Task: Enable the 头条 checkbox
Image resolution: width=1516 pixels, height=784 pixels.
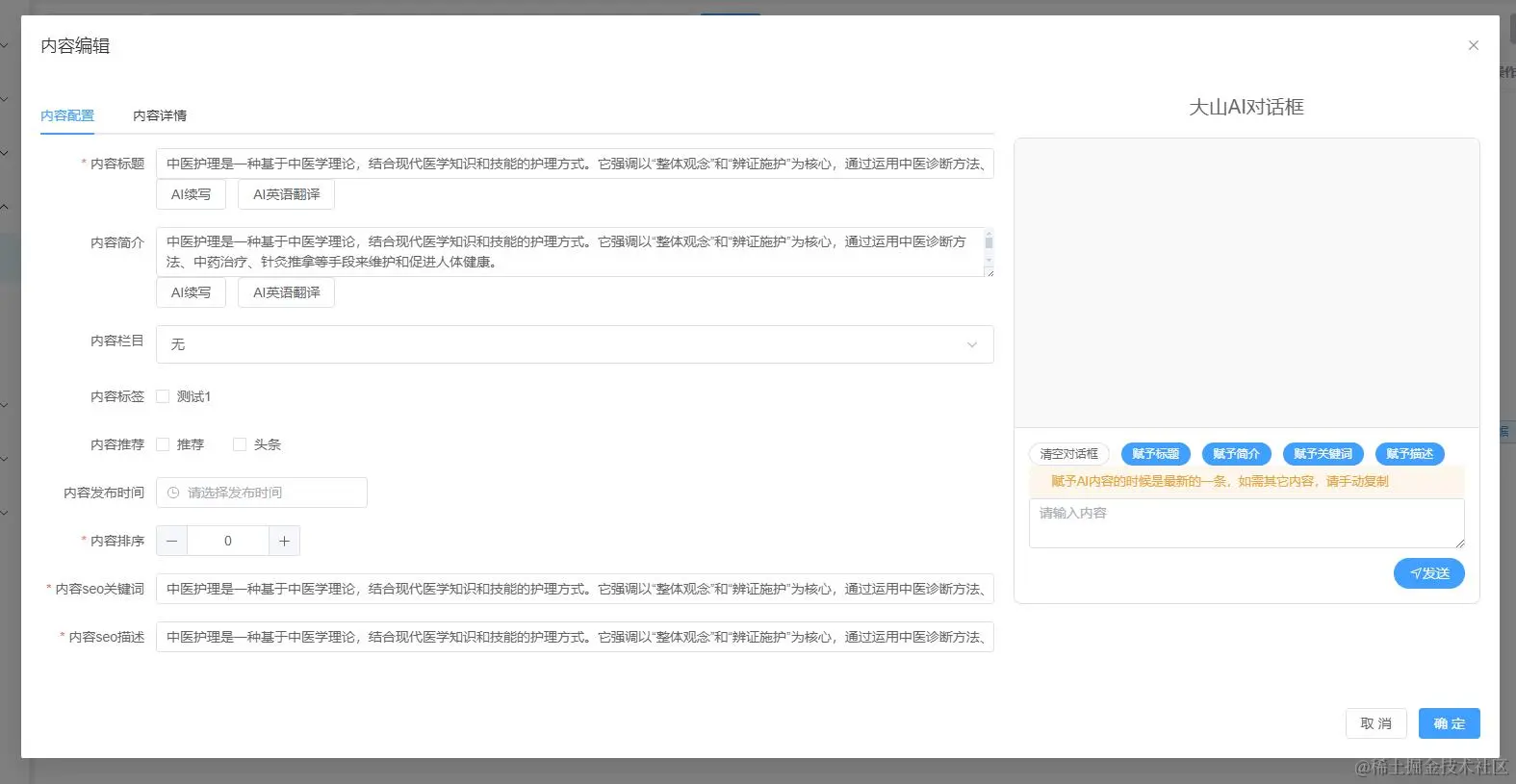Action: pyautogui.click(x=240, y=444)
